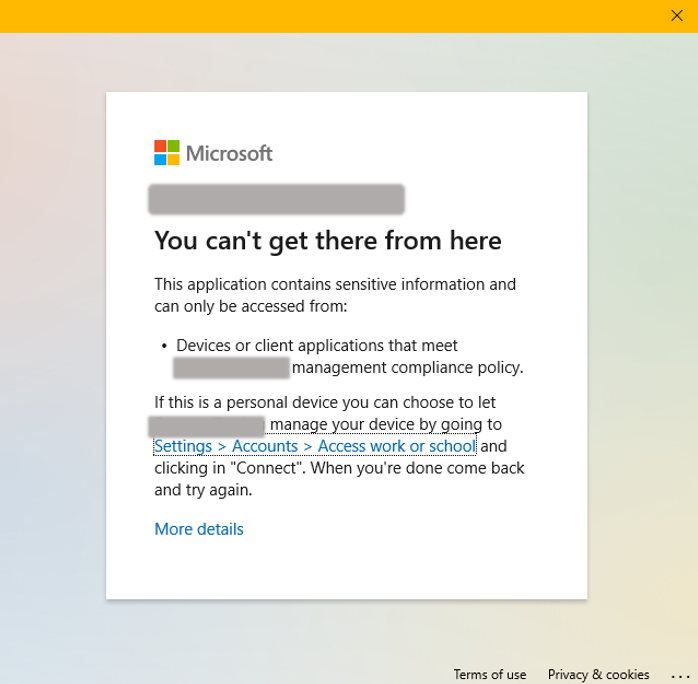Click the "Devices or client applications that meet" bullet
698x684 pixels.
coord(317,345)
